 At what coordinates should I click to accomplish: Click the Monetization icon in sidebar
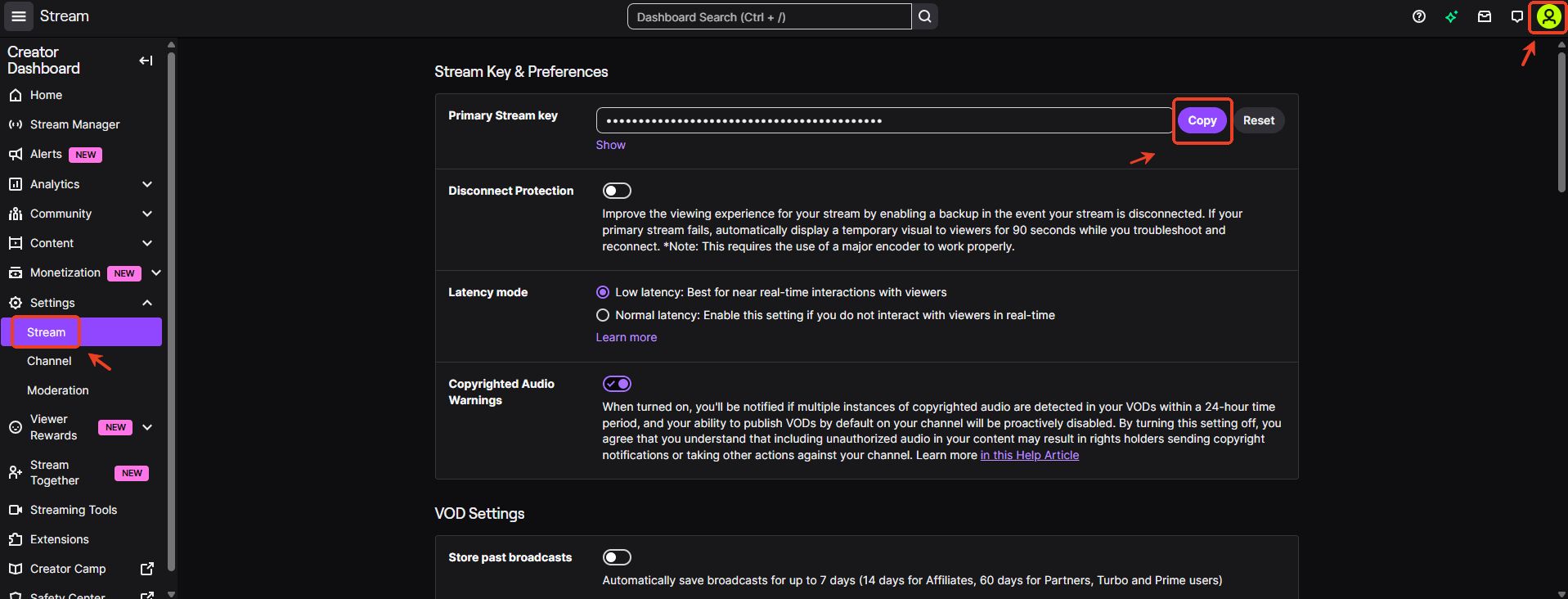(15, 272)
